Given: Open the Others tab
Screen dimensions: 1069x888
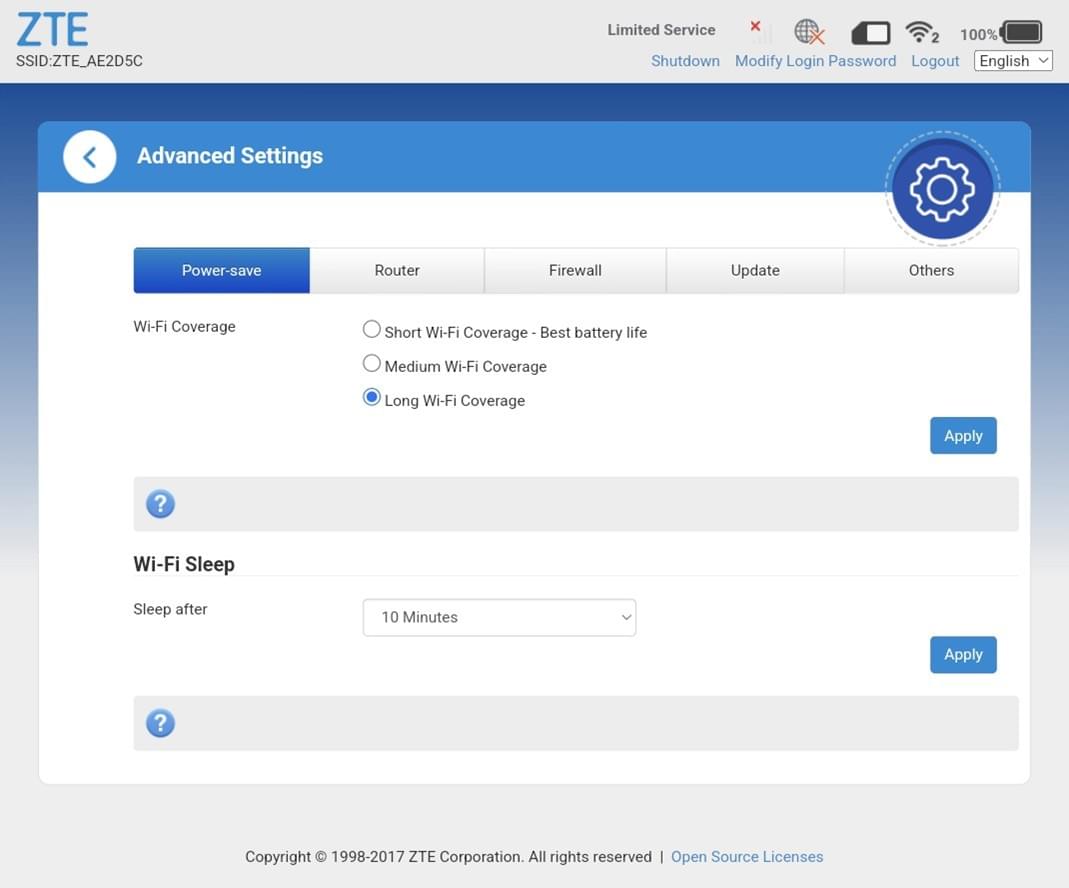Looking at the screenshot, I should pyautogui.click(x=931, y=271).
